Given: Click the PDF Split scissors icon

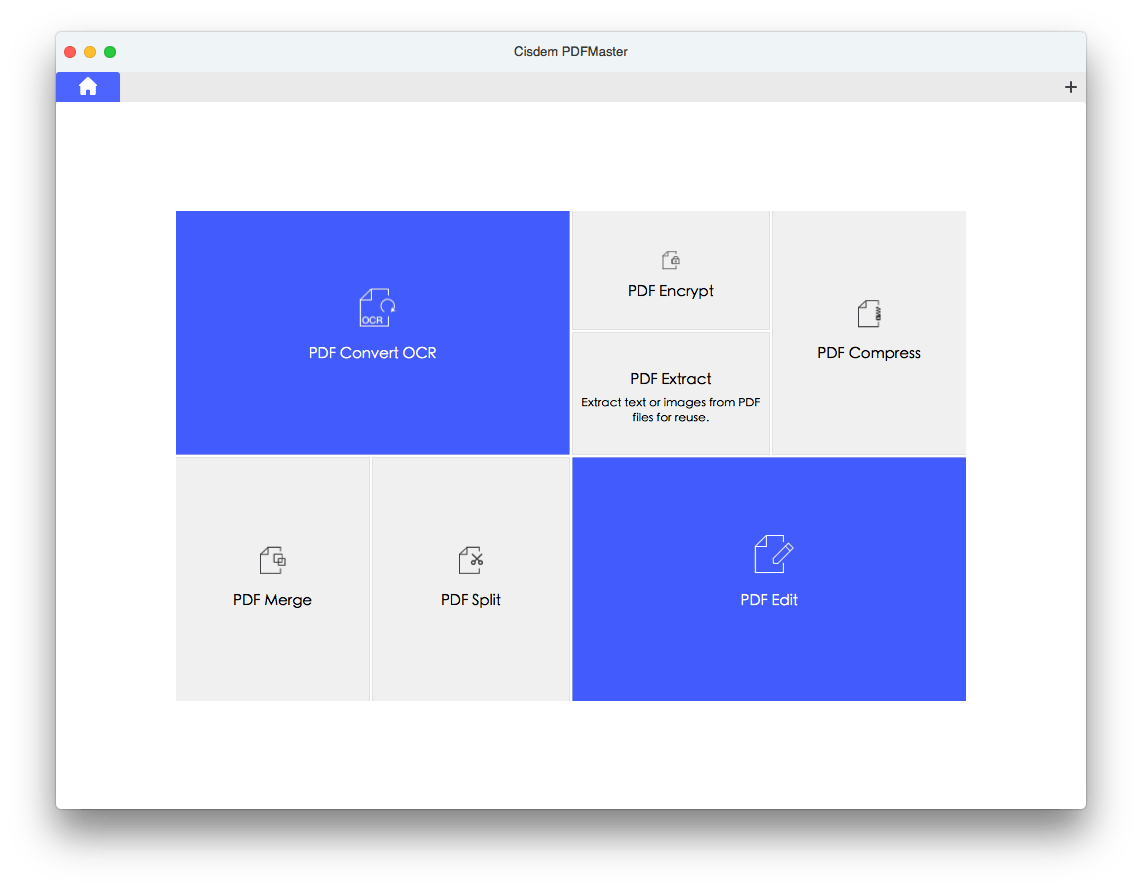Looking at the screenshot, I should click(470, 559).
